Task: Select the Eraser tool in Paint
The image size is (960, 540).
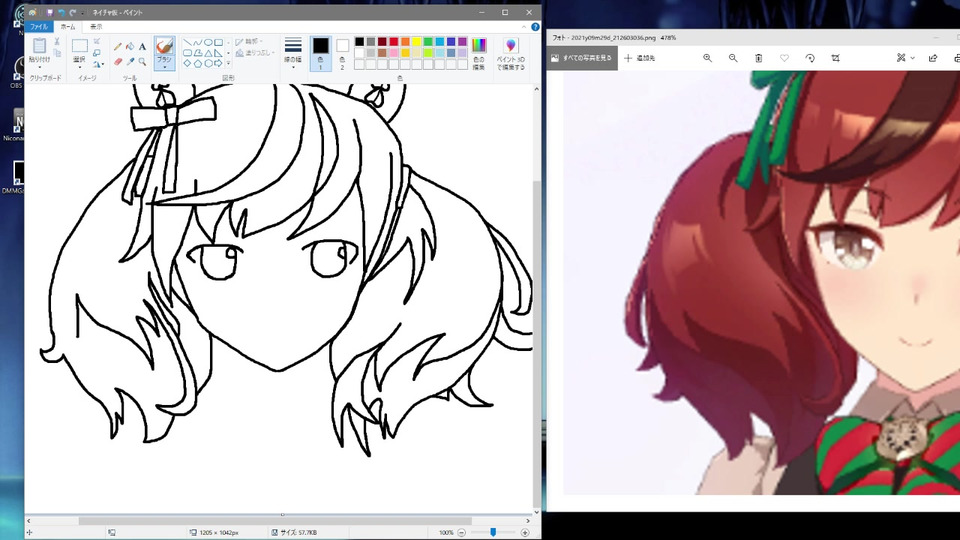Action: [118, 62]
